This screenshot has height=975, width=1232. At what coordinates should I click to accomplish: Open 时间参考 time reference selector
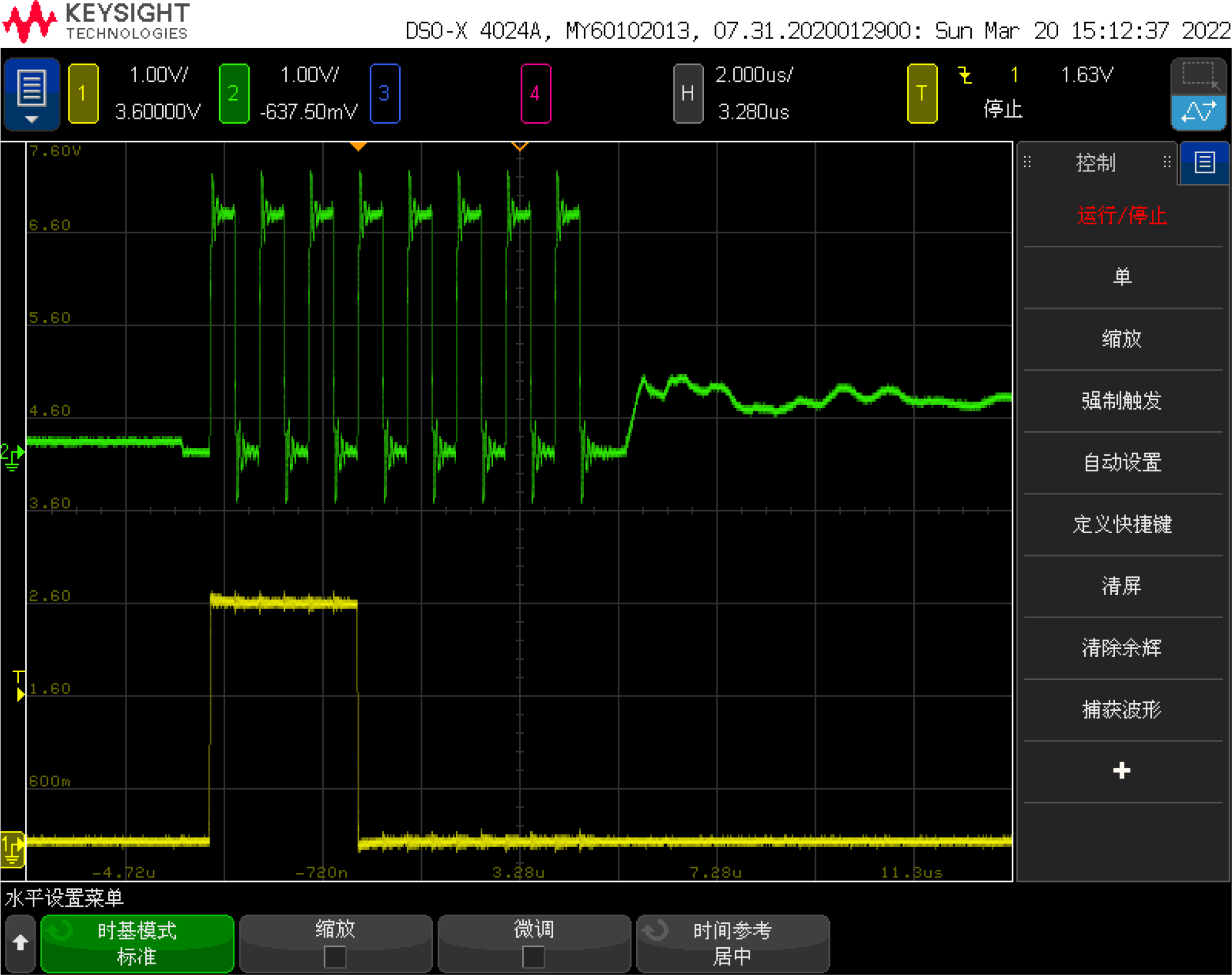point(732,943)
